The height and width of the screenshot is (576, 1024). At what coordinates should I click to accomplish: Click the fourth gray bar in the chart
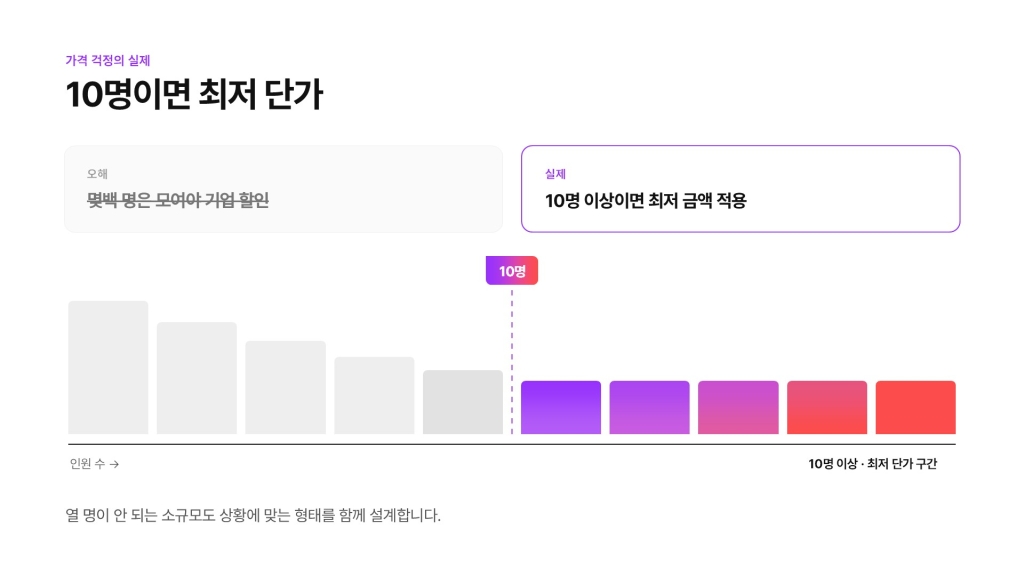374,396
